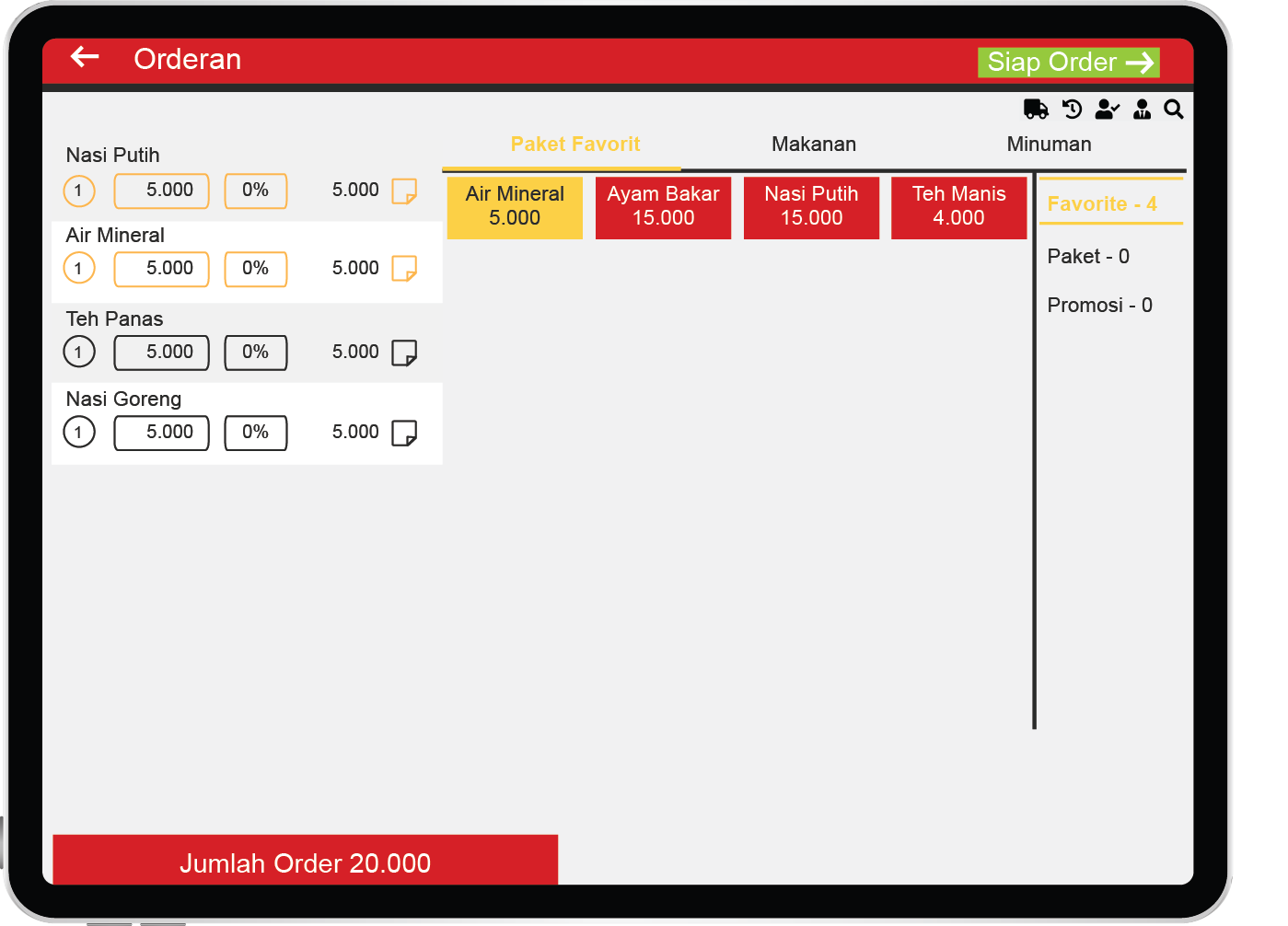Switch to the Minuman tab
The height and width of the screenshot is (926, 1288).
point(1049,145)
